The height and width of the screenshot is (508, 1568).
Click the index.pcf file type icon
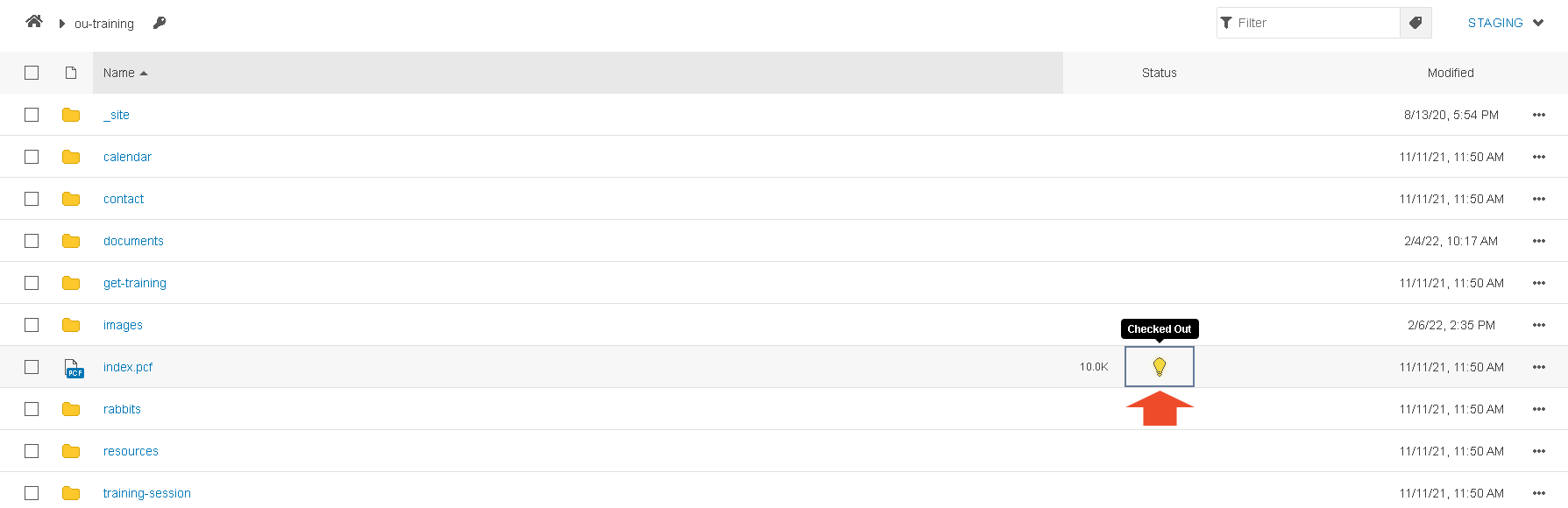(x=74, y=368)
